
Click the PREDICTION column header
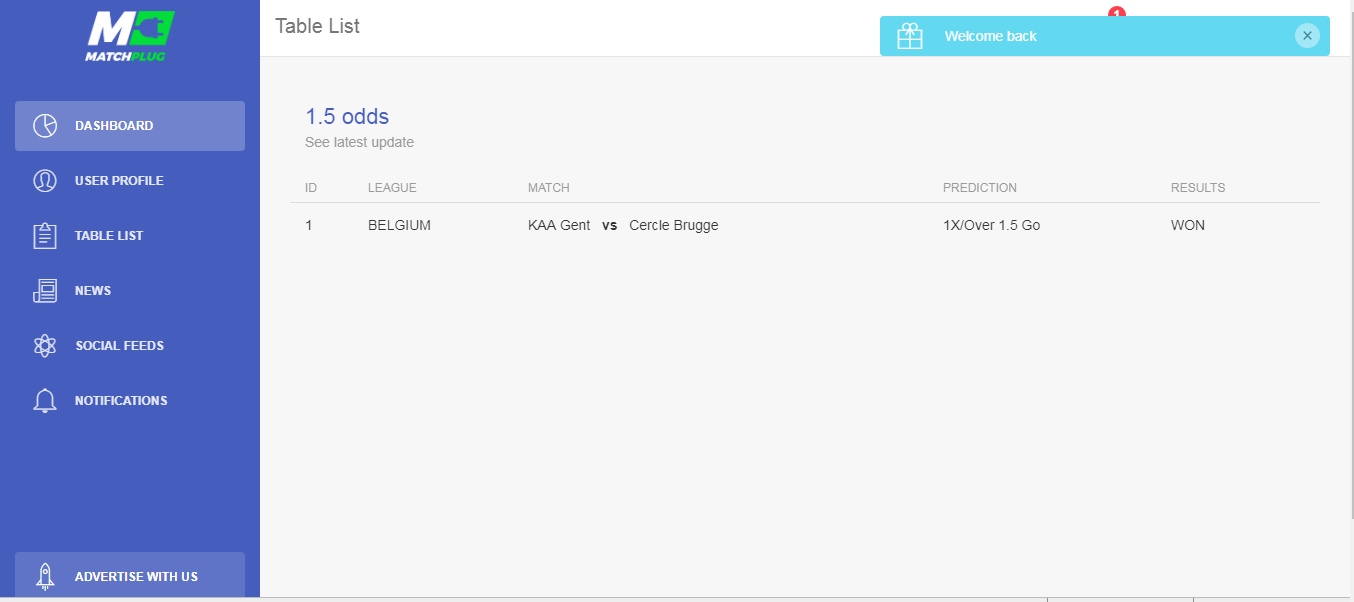coord(979,188)
